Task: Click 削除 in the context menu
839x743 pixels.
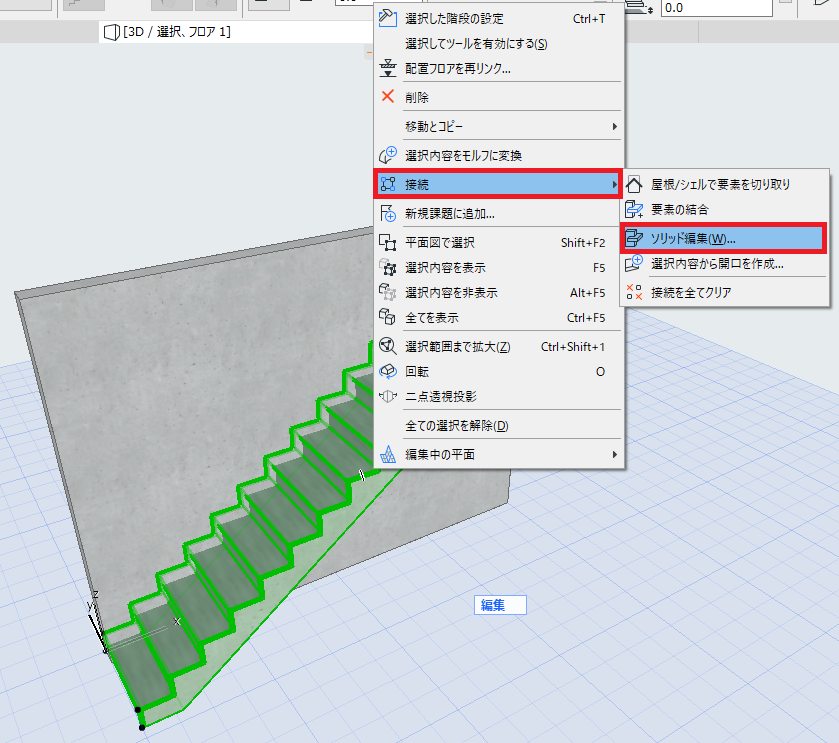Action: 499,97
